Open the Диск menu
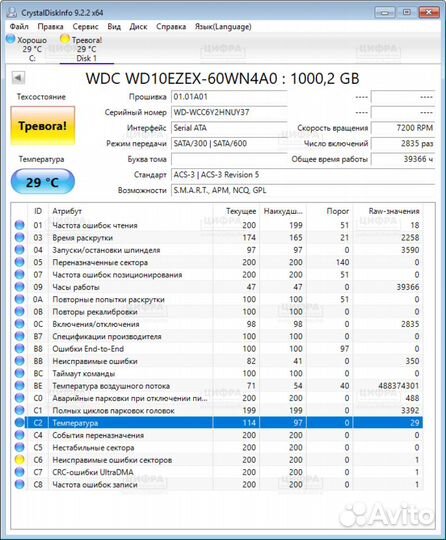The image size is (446, 540). (138, 27)
